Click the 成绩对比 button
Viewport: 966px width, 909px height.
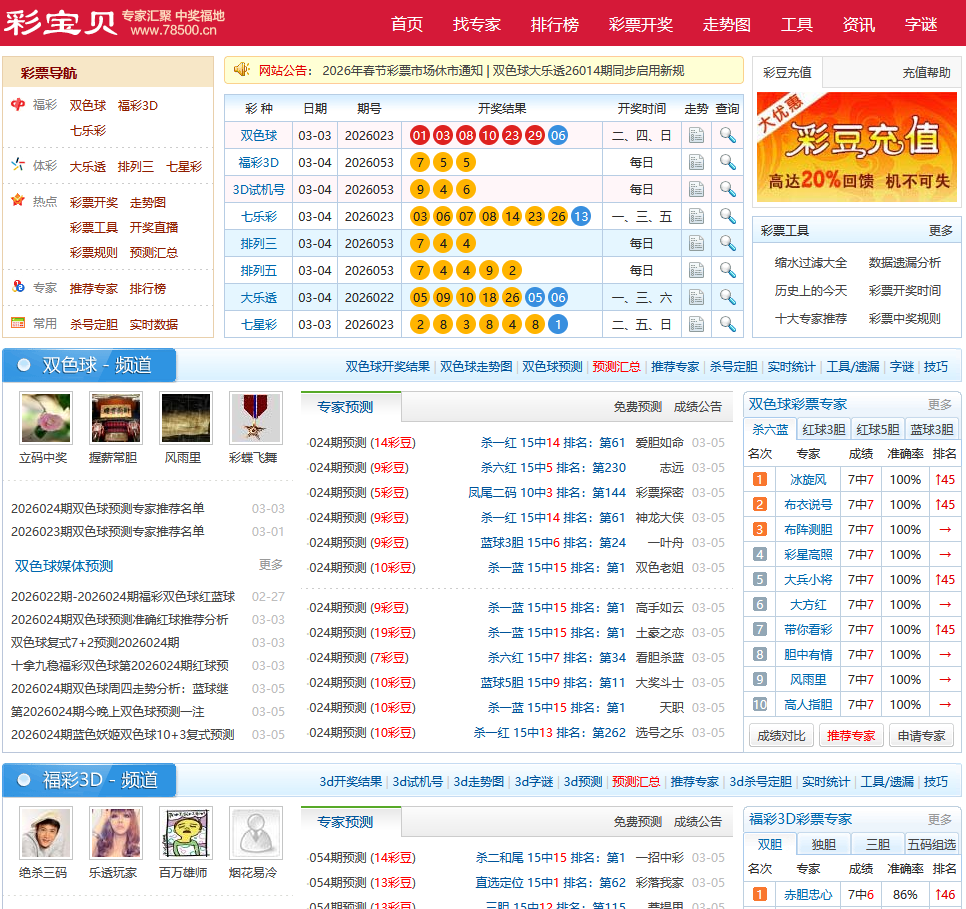[781, 735]
